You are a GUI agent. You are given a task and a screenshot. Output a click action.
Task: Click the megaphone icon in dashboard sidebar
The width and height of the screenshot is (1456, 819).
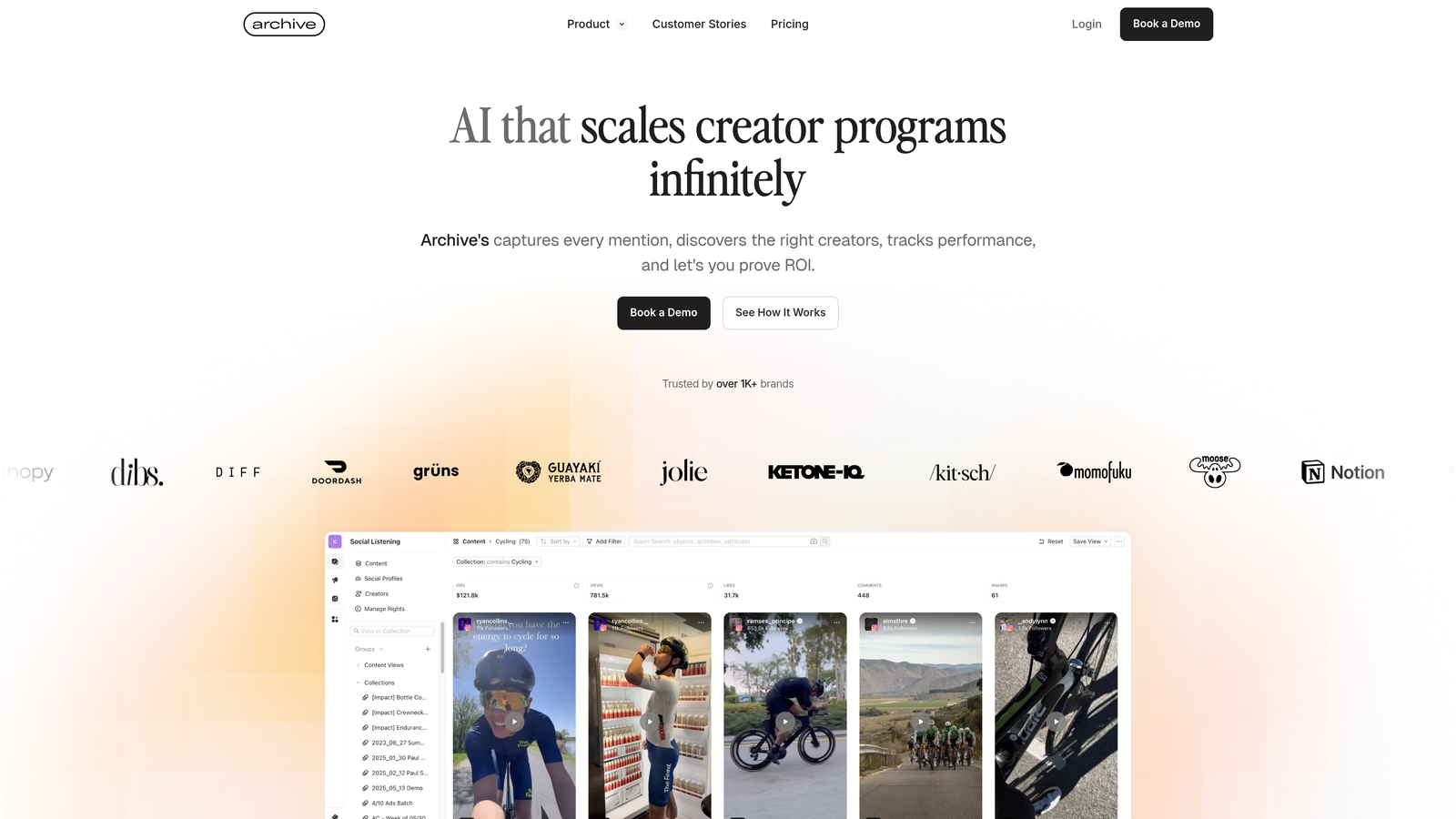(335, 580)
